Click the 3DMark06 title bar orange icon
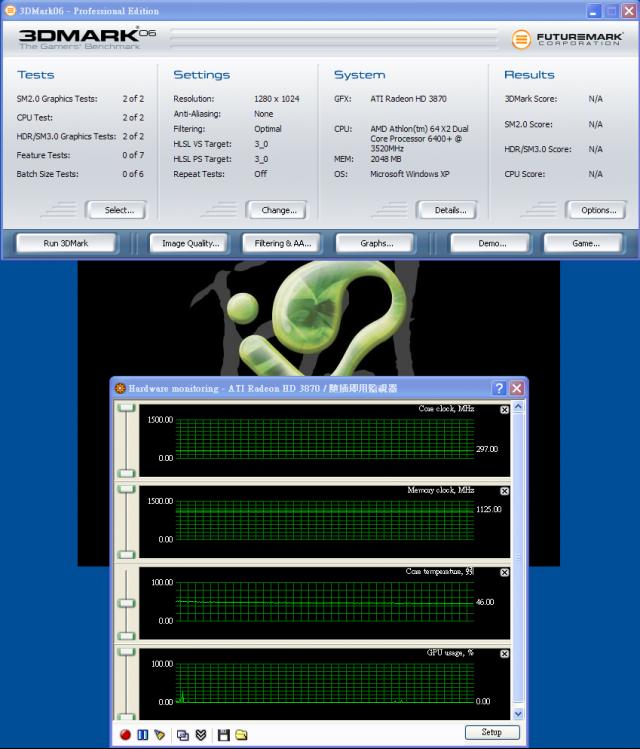The image size is (640, 749). click(10, 11)
